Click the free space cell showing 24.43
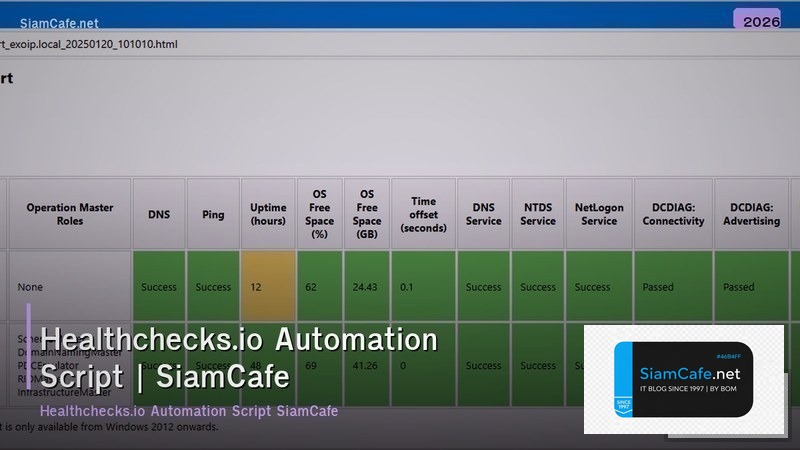This screenshot has width=800, height=450. tap(367, 286)
